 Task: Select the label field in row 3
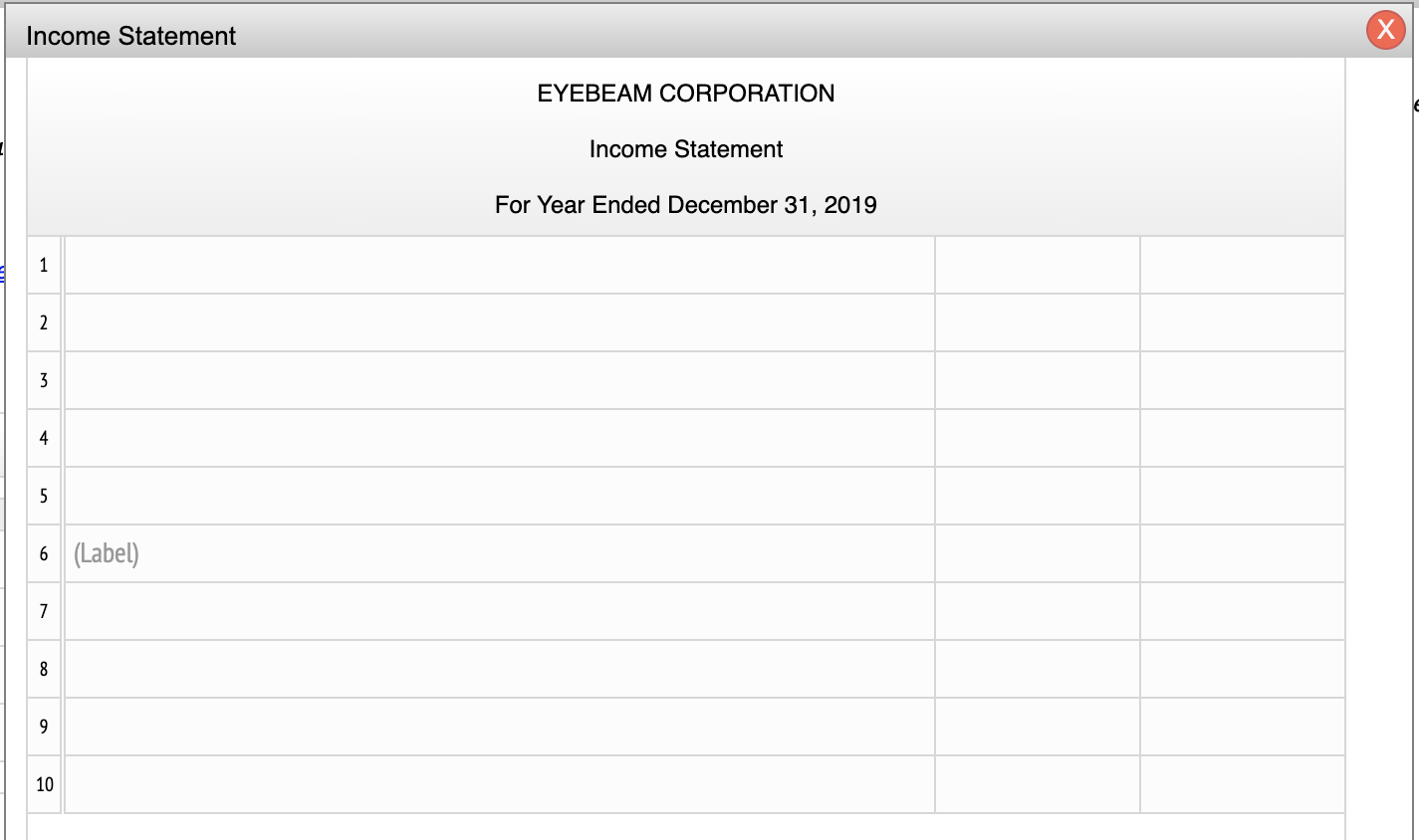coord(500,381)
